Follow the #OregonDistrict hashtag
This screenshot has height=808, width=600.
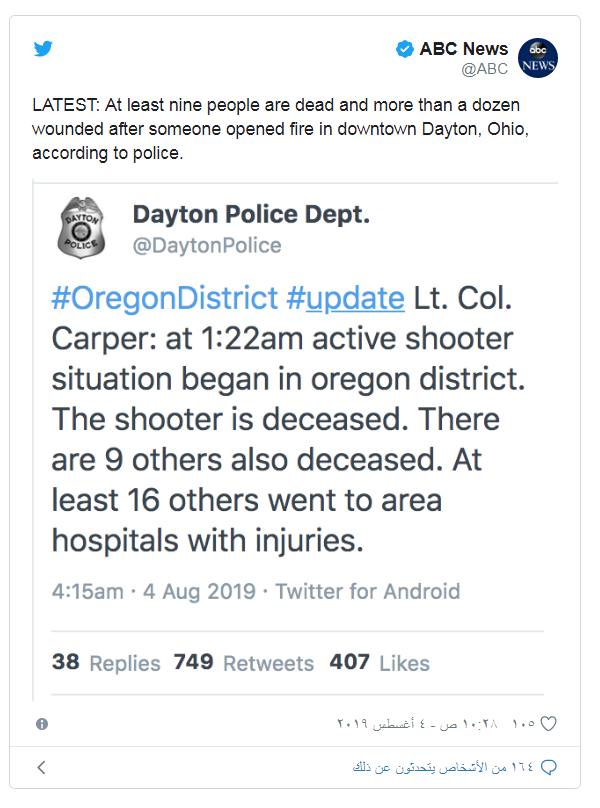click(164, 298)
